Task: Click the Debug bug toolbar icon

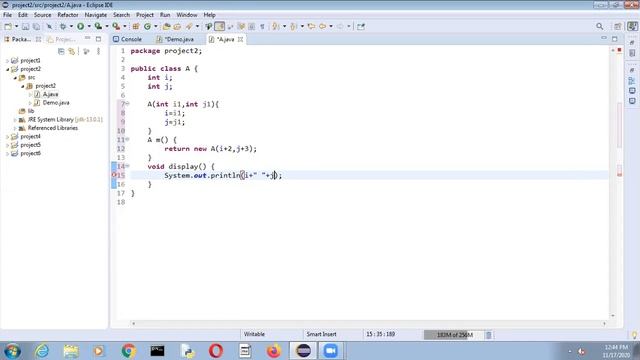Action: 63,27
